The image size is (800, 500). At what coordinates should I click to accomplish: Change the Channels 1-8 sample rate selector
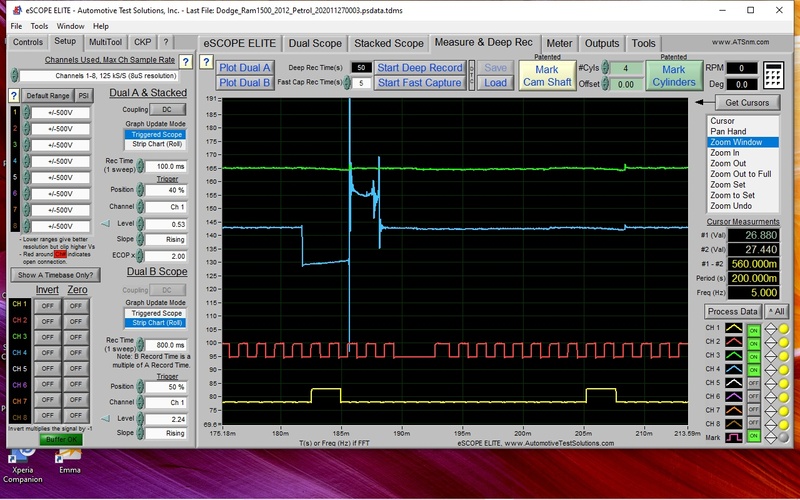pos(14,76)
